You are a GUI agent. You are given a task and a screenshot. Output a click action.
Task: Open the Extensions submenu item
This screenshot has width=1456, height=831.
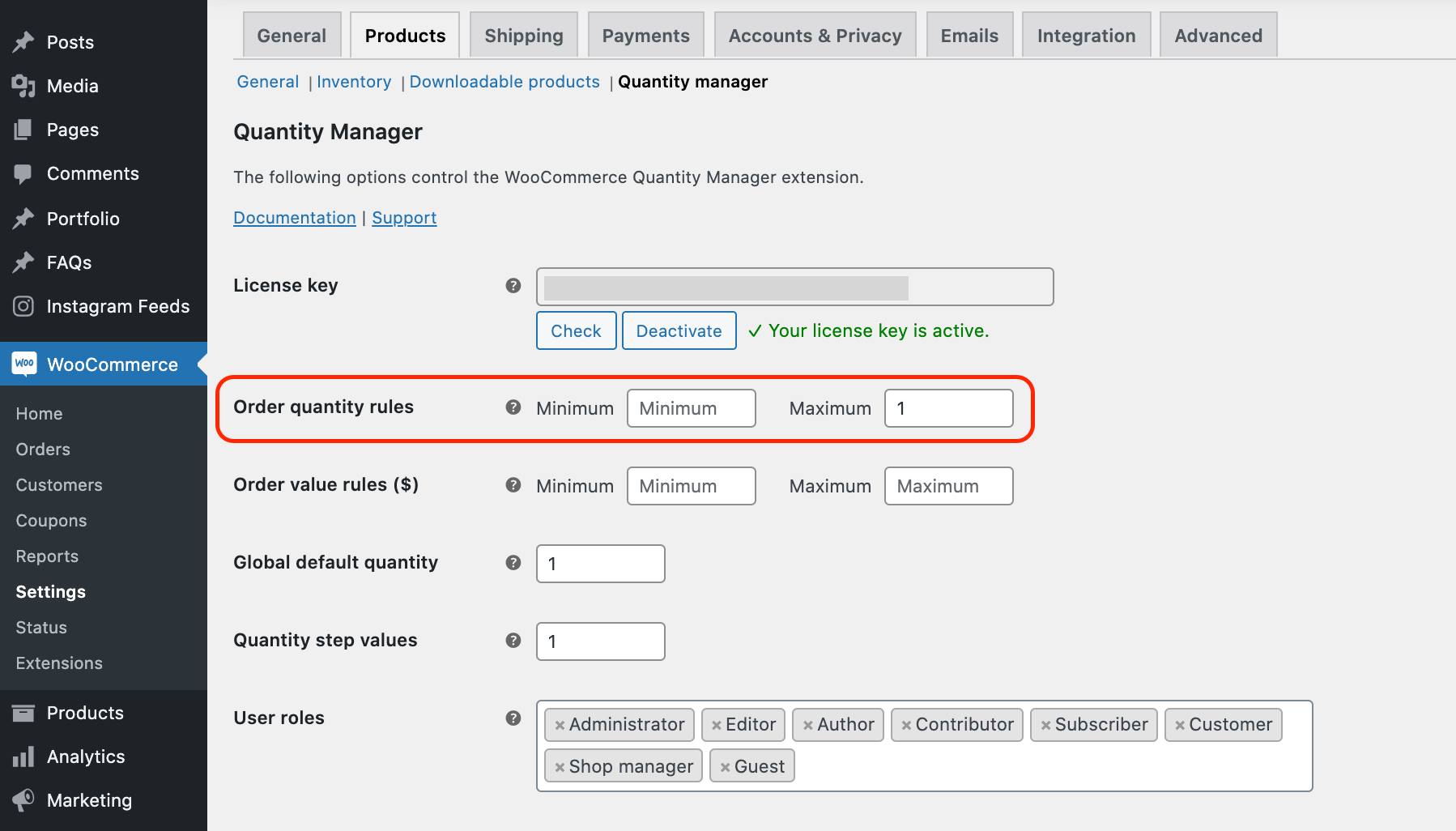click(59, 663)
